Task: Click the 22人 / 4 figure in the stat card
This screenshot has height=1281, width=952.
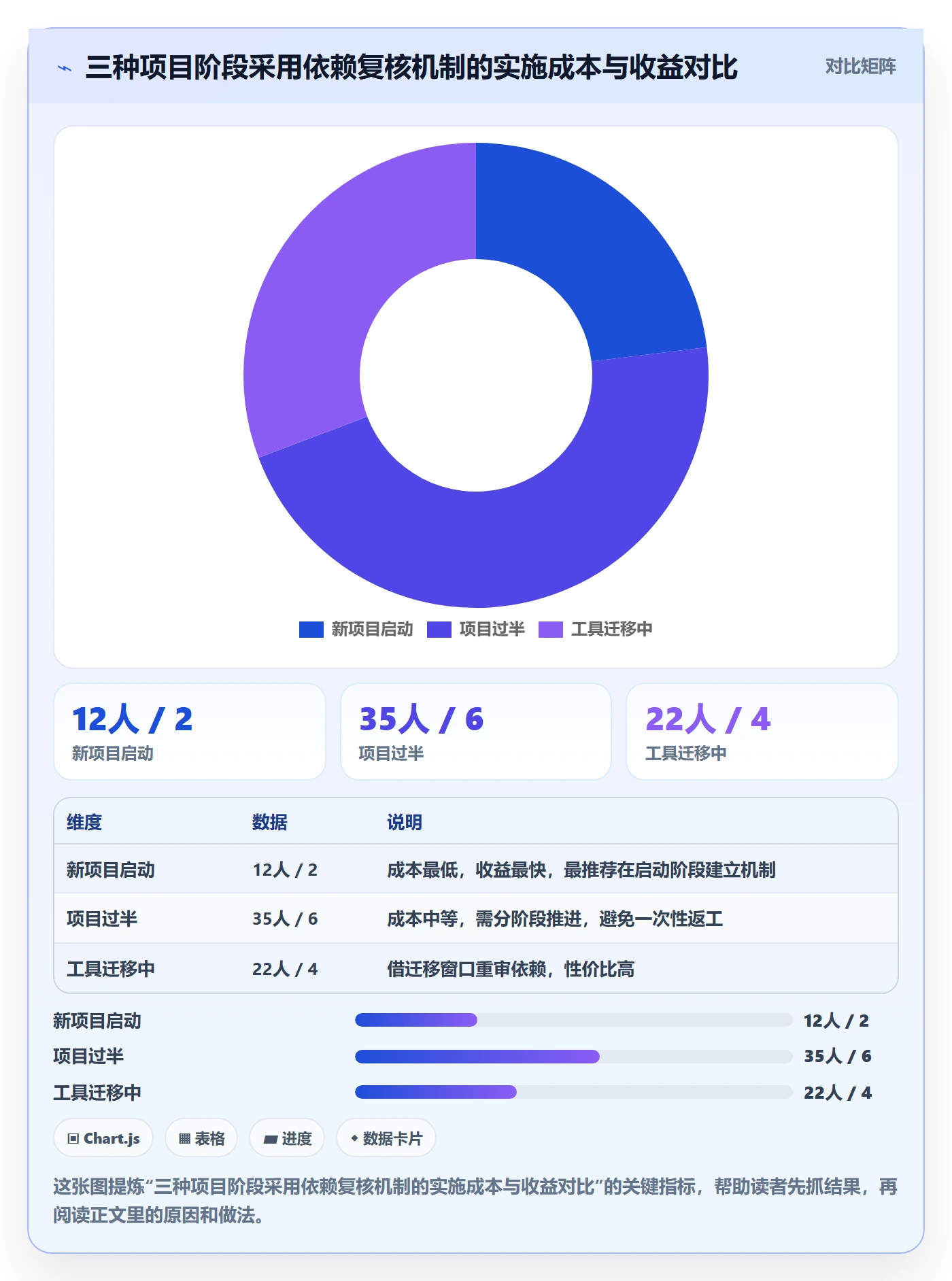Action: pos(708,719)
